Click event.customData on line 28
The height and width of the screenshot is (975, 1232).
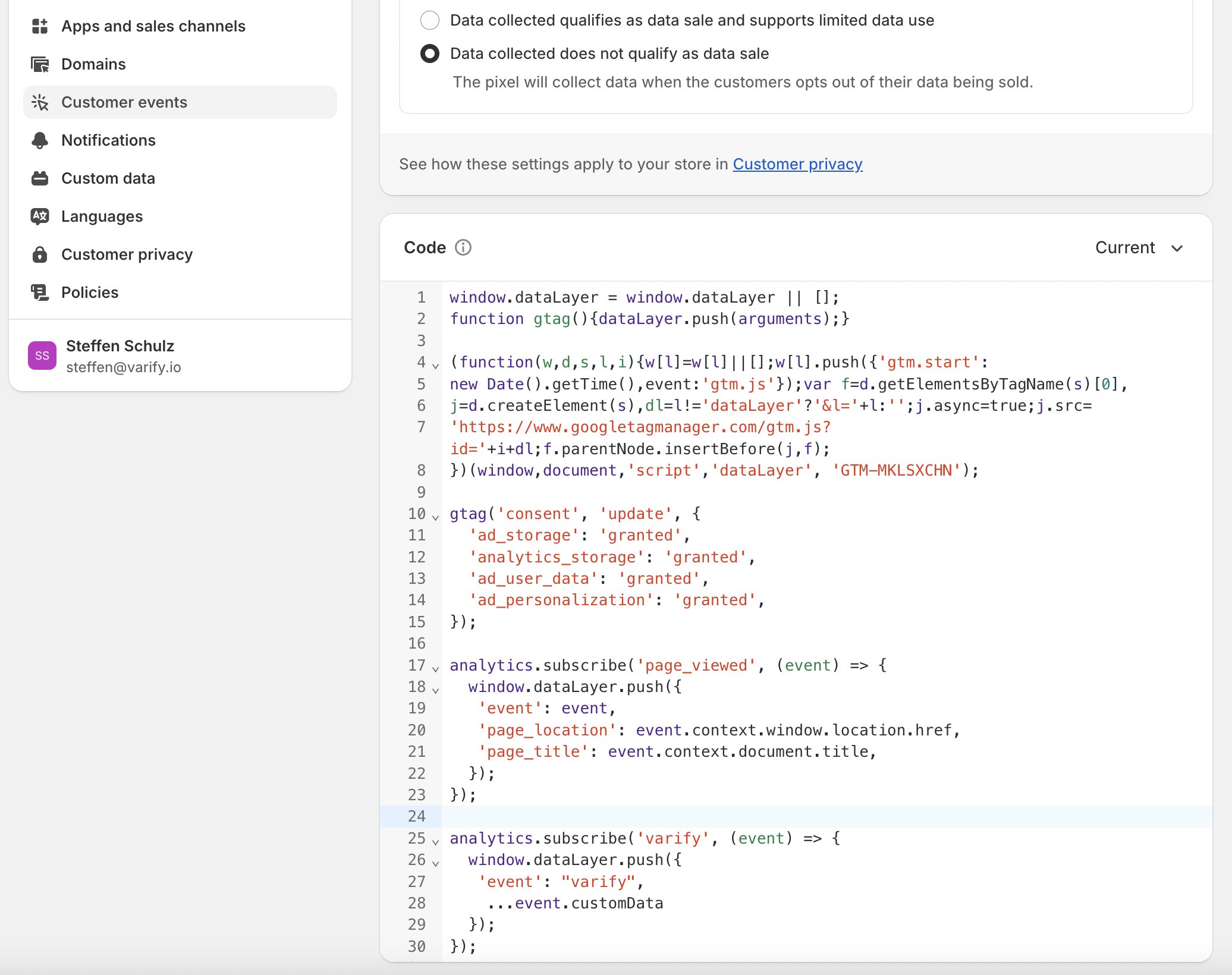(589, 903)
